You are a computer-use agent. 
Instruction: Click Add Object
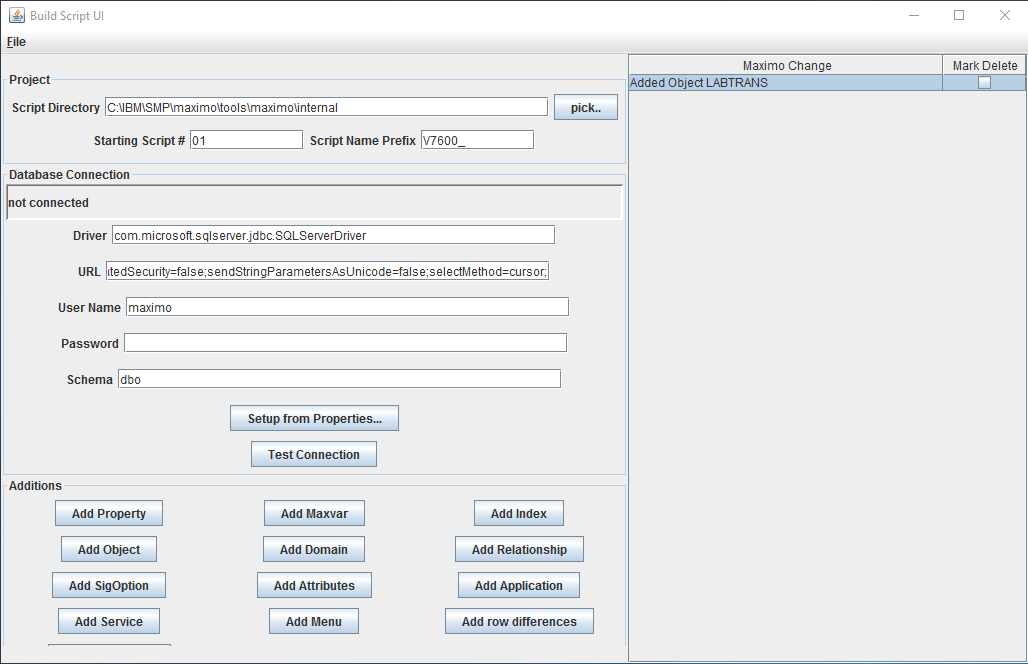point(108,549)
